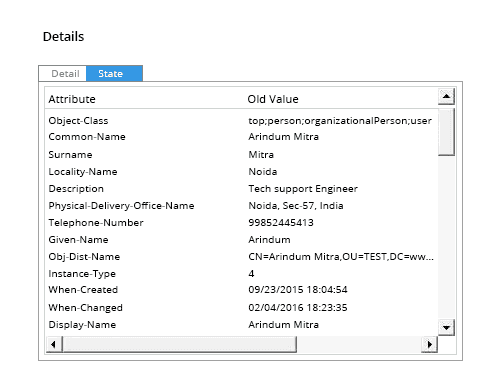Click the horizontal scrollbar left arrow

click(53, 344)
